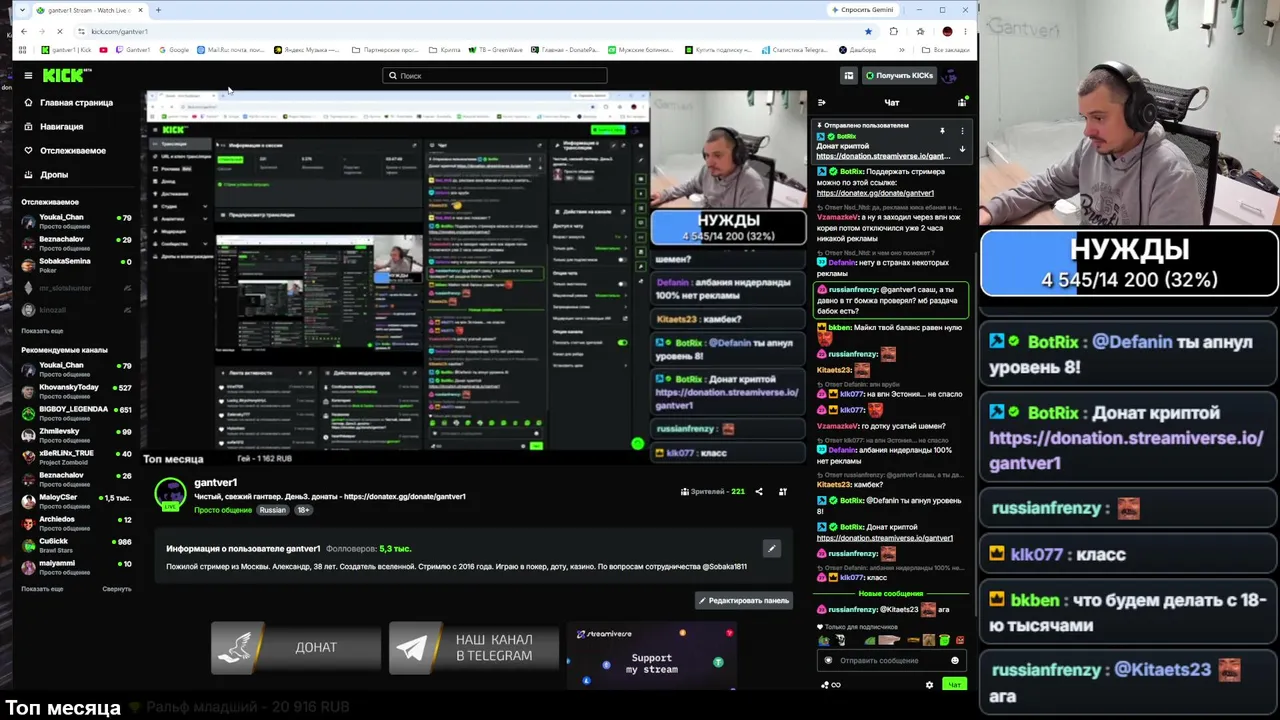
Task: Click the KICK logo
Action: [67, 75]
